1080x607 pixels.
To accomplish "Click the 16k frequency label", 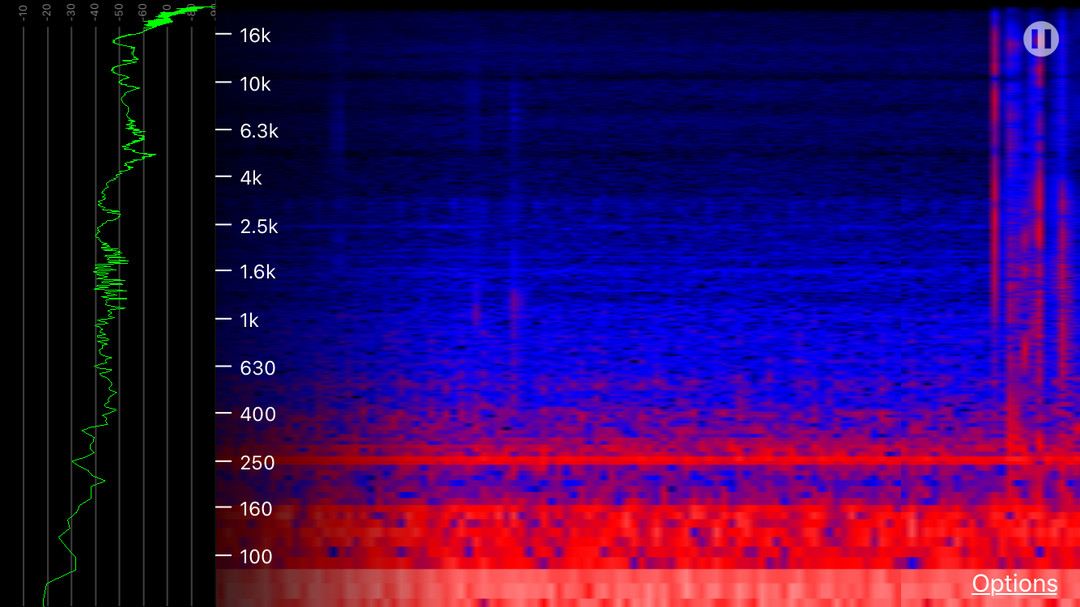I will coord(255,35).
